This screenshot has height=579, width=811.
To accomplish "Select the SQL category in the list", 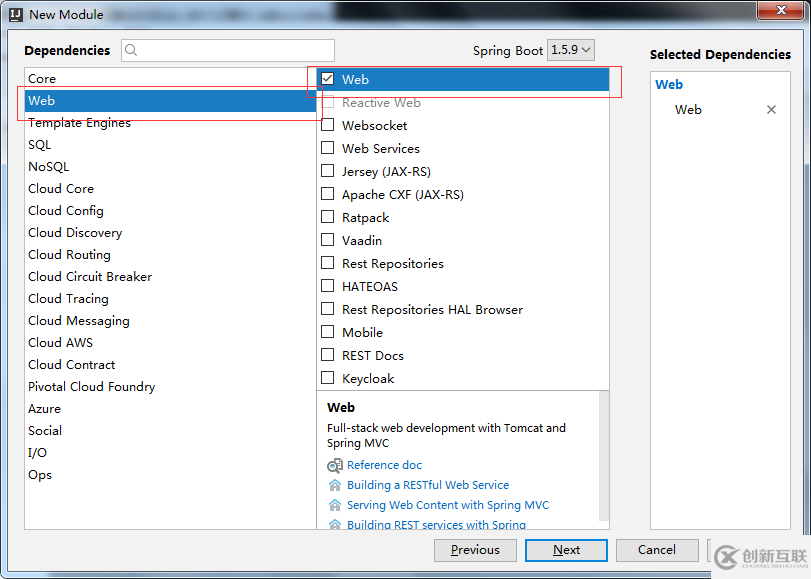I will click(40, 145).
